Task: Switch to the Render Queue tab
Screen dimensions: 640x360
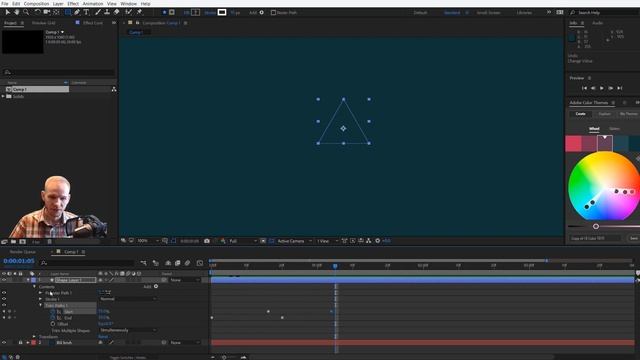Action: click(x=22, y=252)
